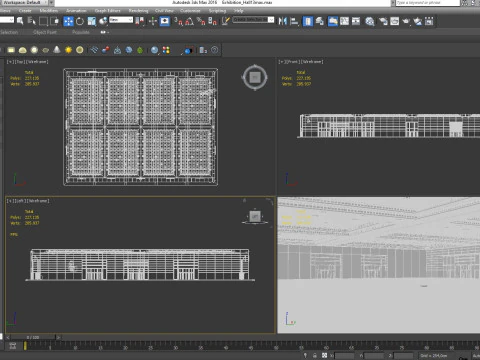480x360 pixels.
Task: Click the Select and Place tool
Action: (x=103, y=21)
